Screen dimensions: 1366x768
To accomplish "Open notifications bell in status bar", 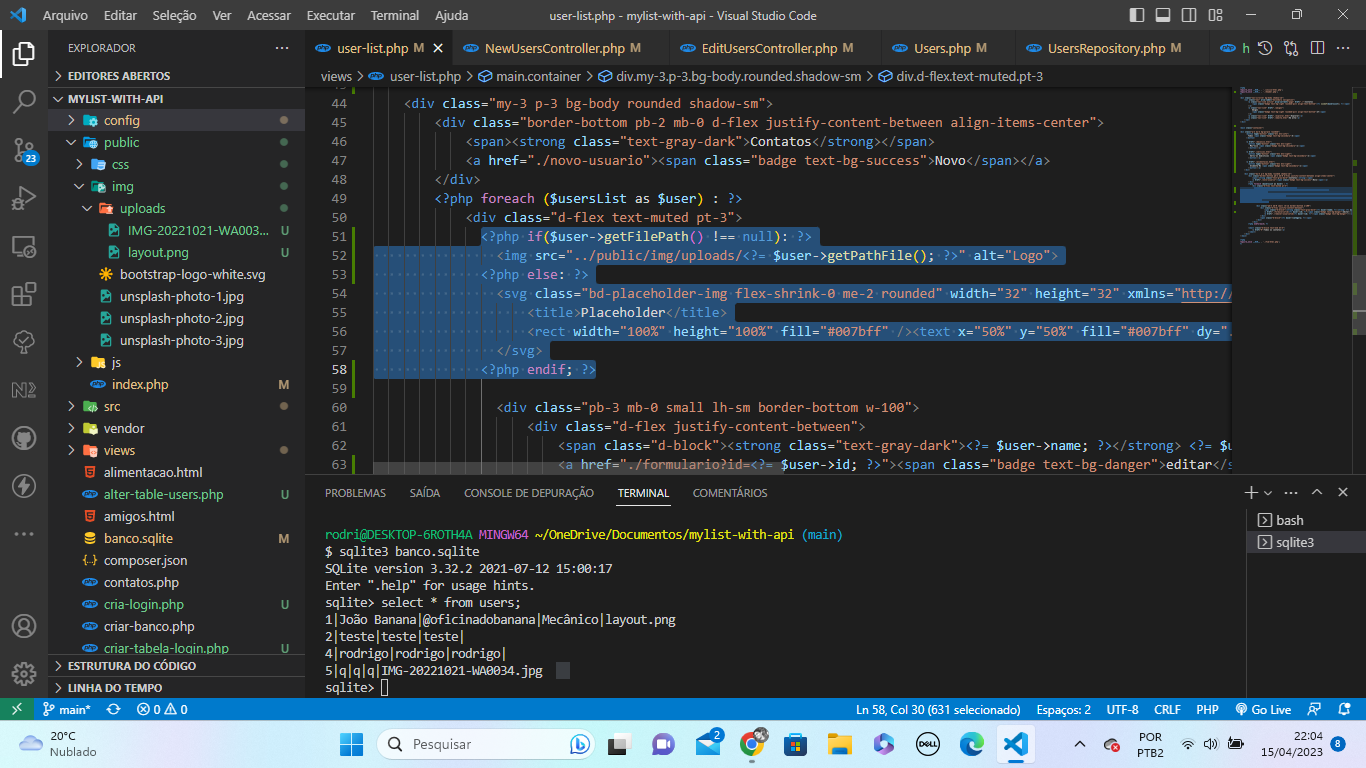I will [1346, 709].
